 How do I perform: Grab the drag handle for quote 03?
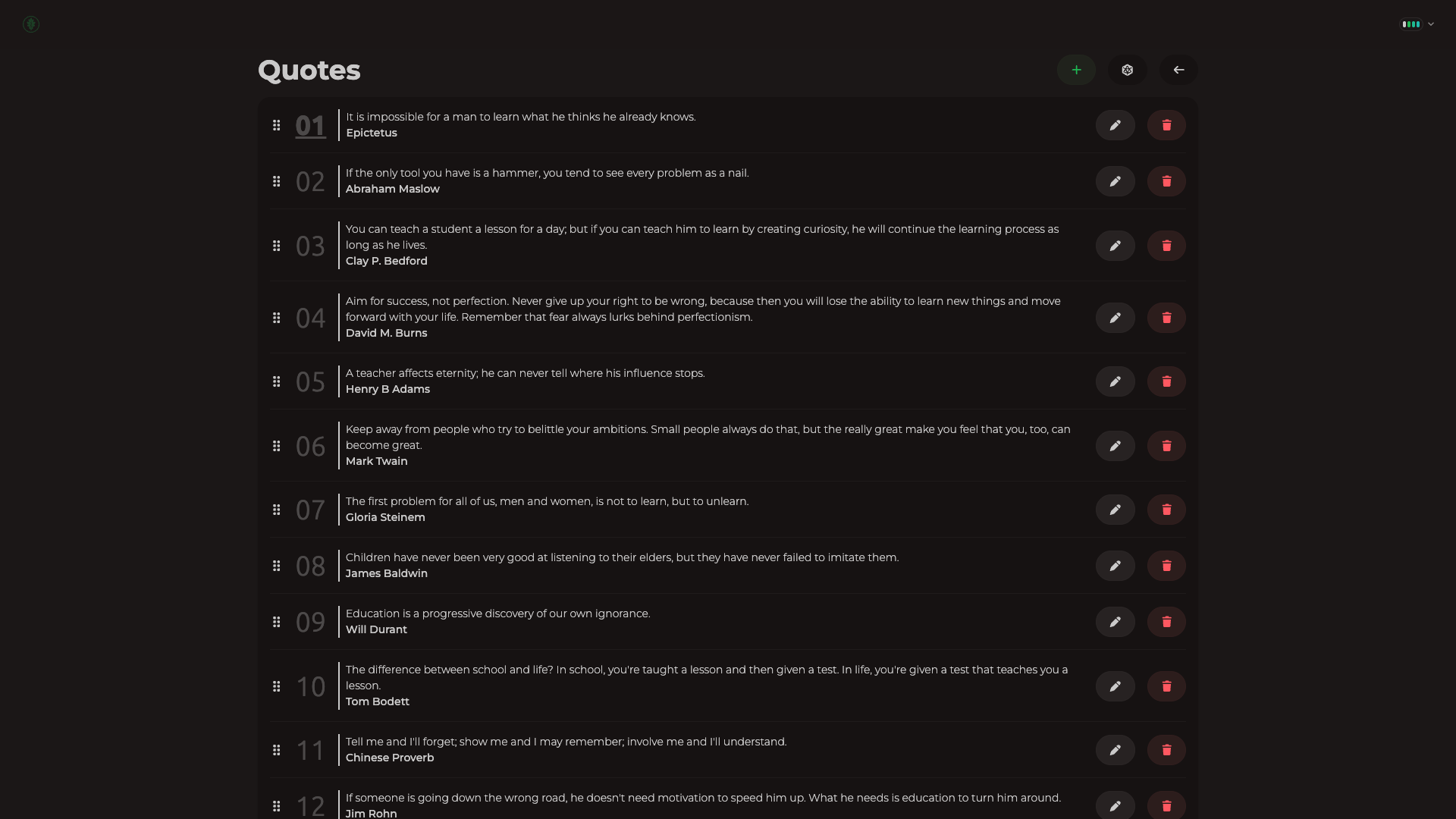click(277, 246)
